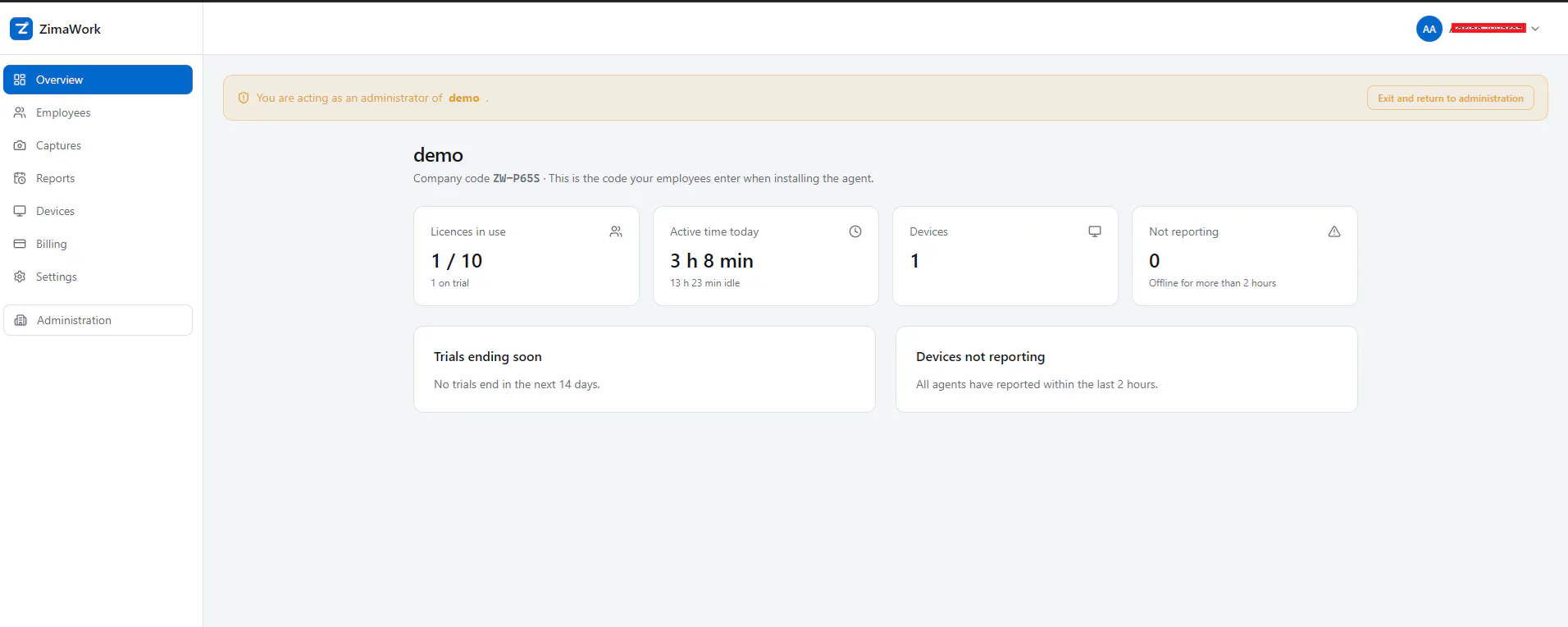
Task: Click the warning triangle on Not reporting card
Action: [x=1334, y=231]
